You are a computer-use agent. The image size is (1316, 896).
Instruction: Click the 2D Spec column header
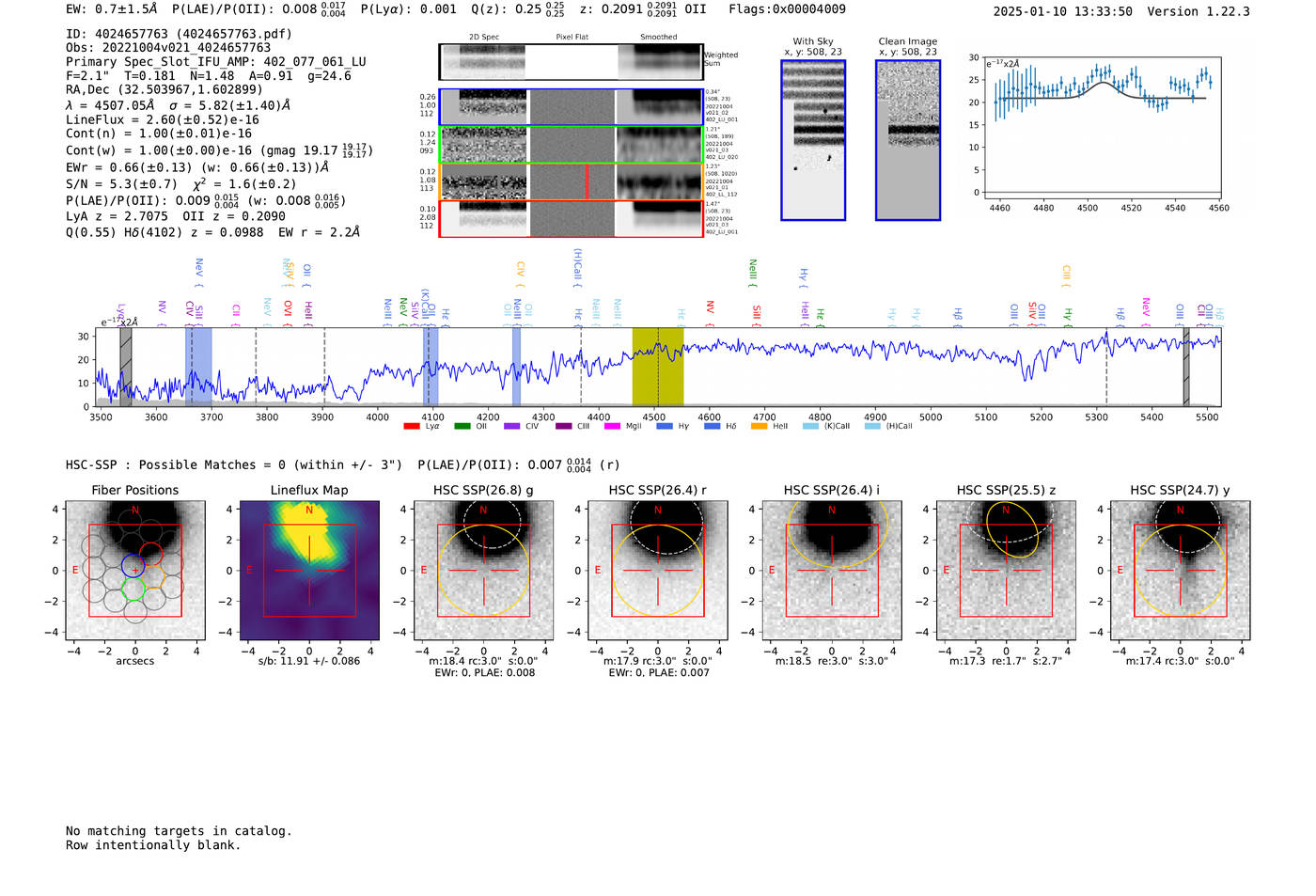pos(484,38)
